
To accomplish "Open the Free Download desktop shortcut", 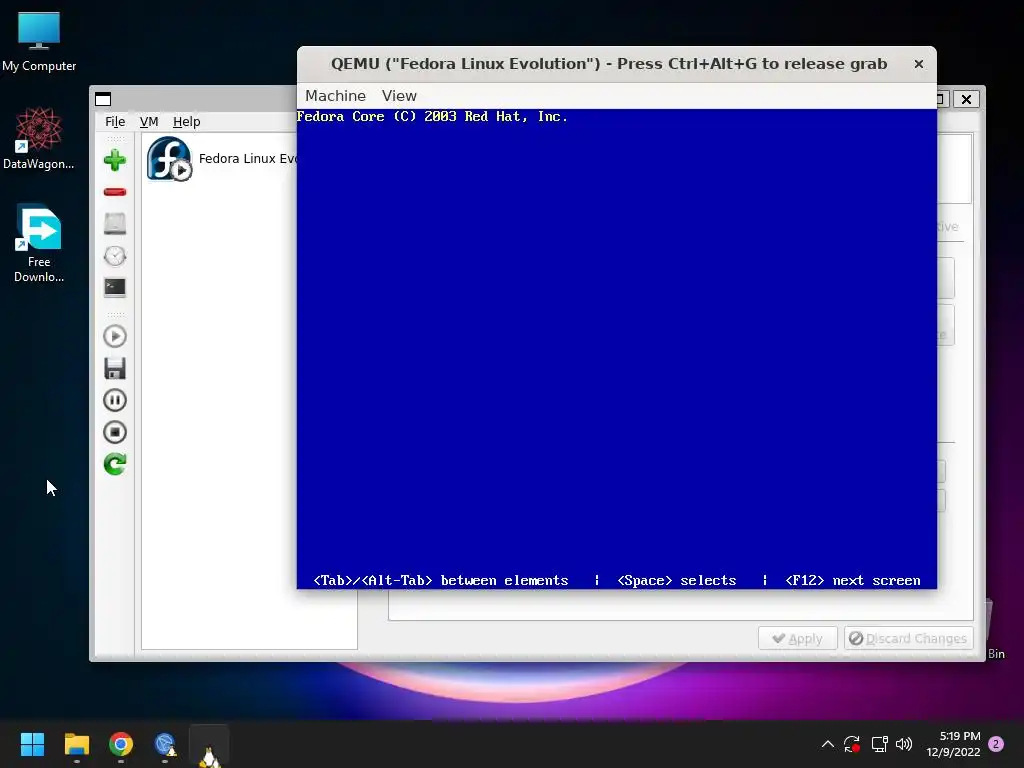I will click(x=39, y=244).
